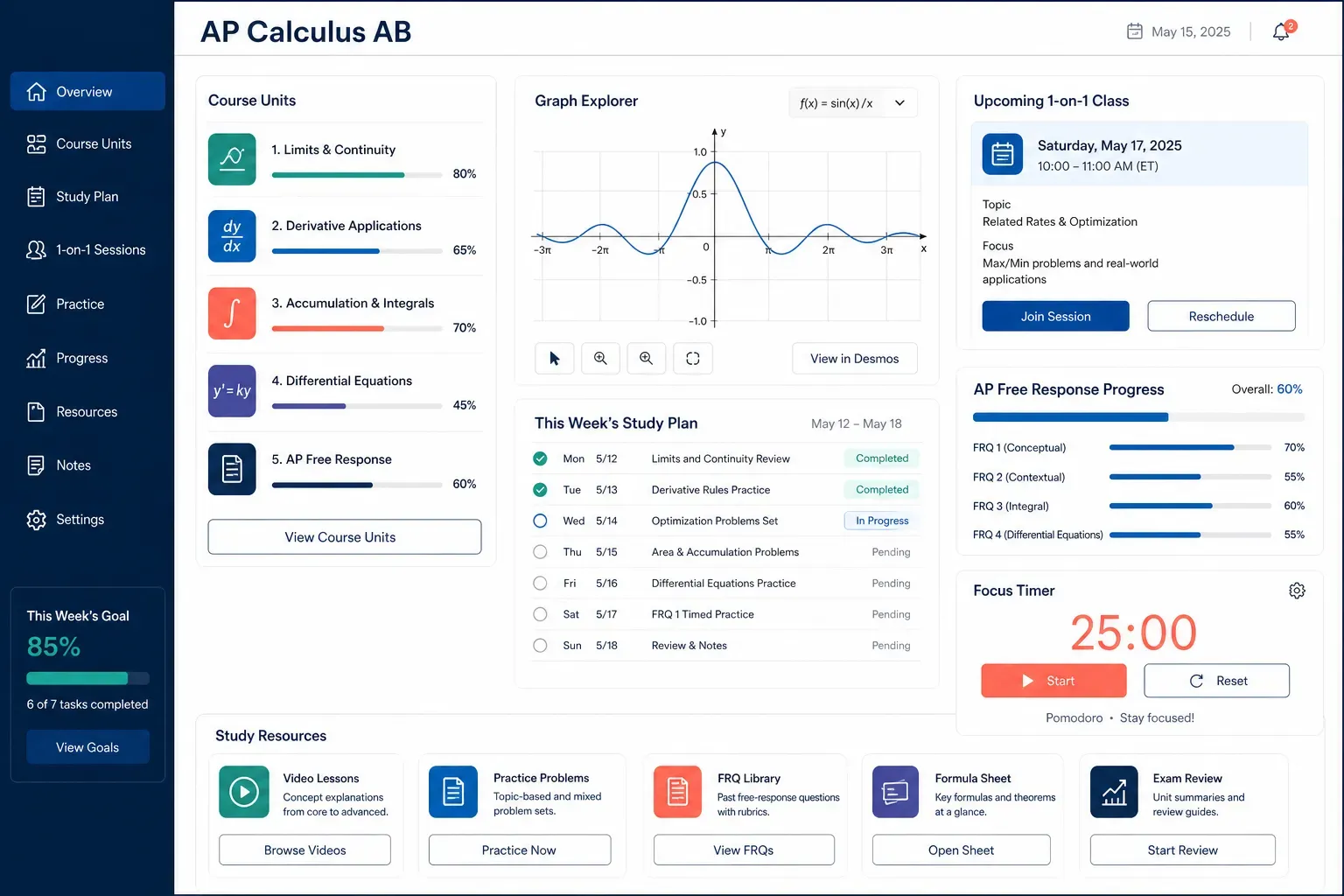
Task: Mark Thursday Area & Accumulation Problems done
Action: (540, 552)
